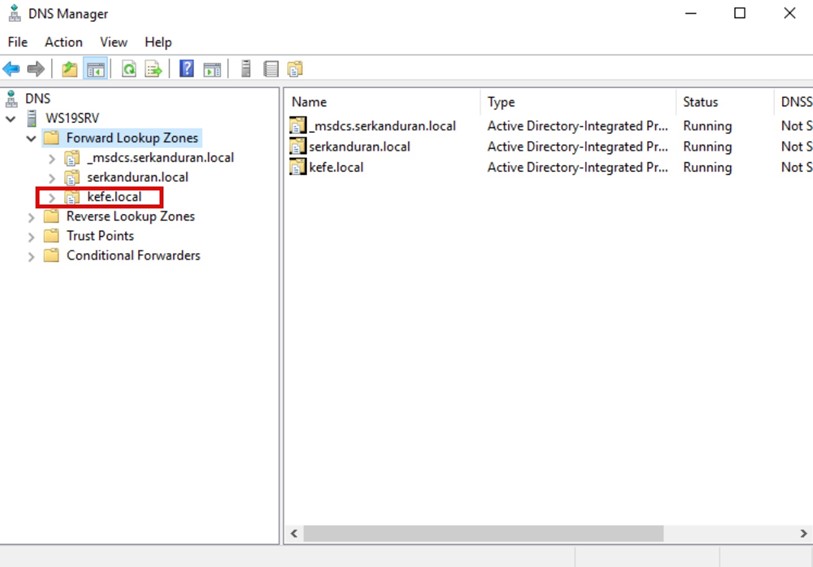The width and height of the screenshot is (813, 567).
Task: Click Type cell of kefe.local row
Action: point(578,167)
